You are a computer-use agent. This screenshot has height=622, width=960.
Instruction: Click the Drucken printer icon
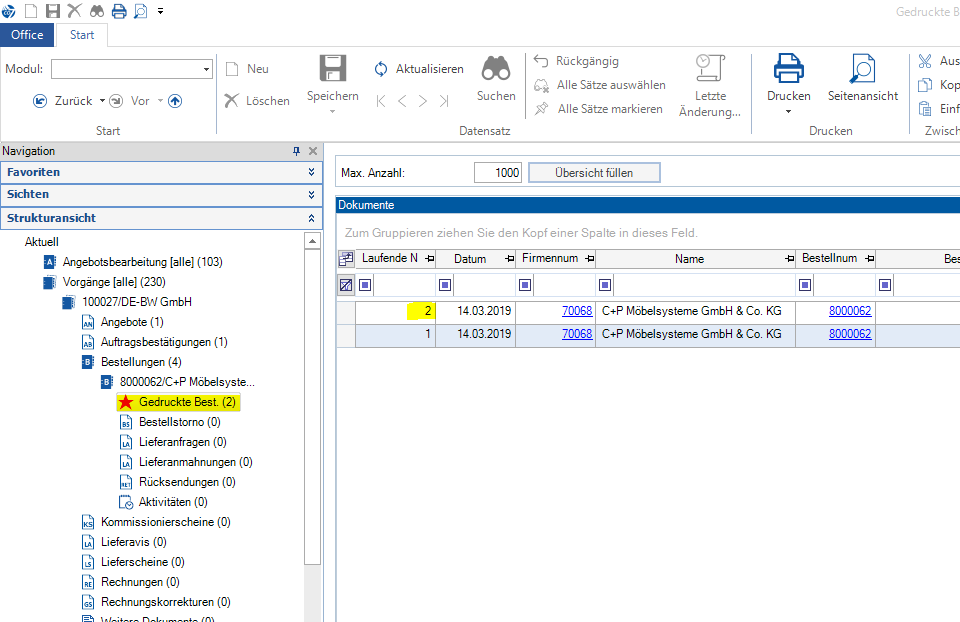tap(788, 70)
